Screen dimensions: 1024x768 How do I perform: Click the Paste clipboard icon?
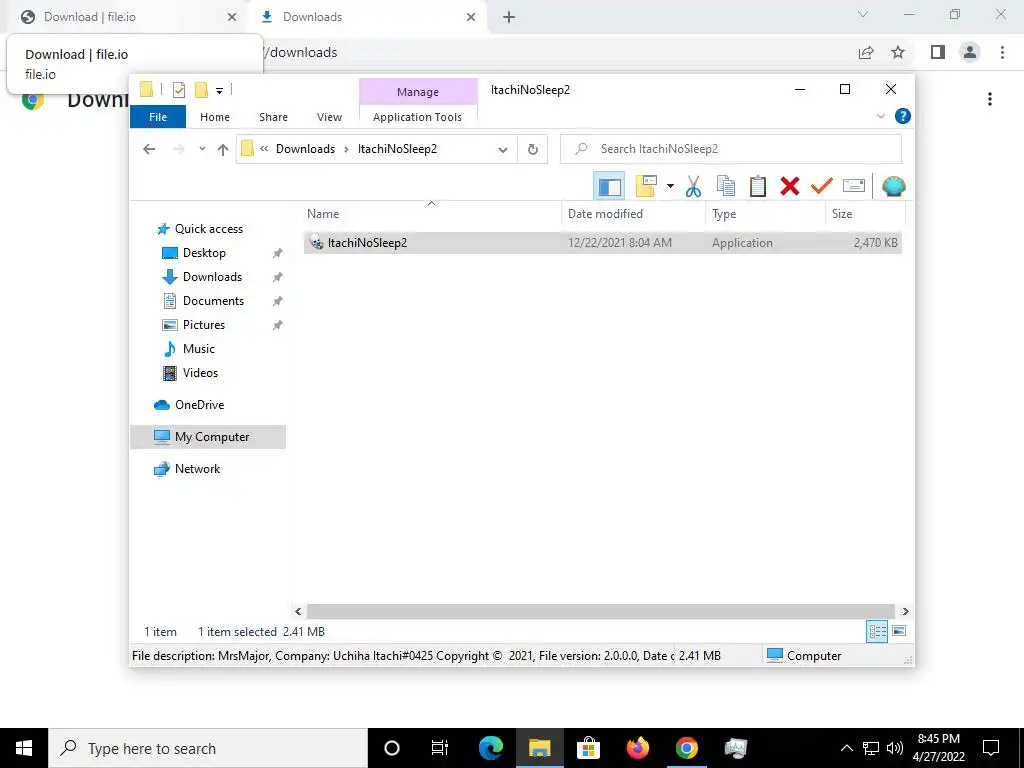pos(758,187)
